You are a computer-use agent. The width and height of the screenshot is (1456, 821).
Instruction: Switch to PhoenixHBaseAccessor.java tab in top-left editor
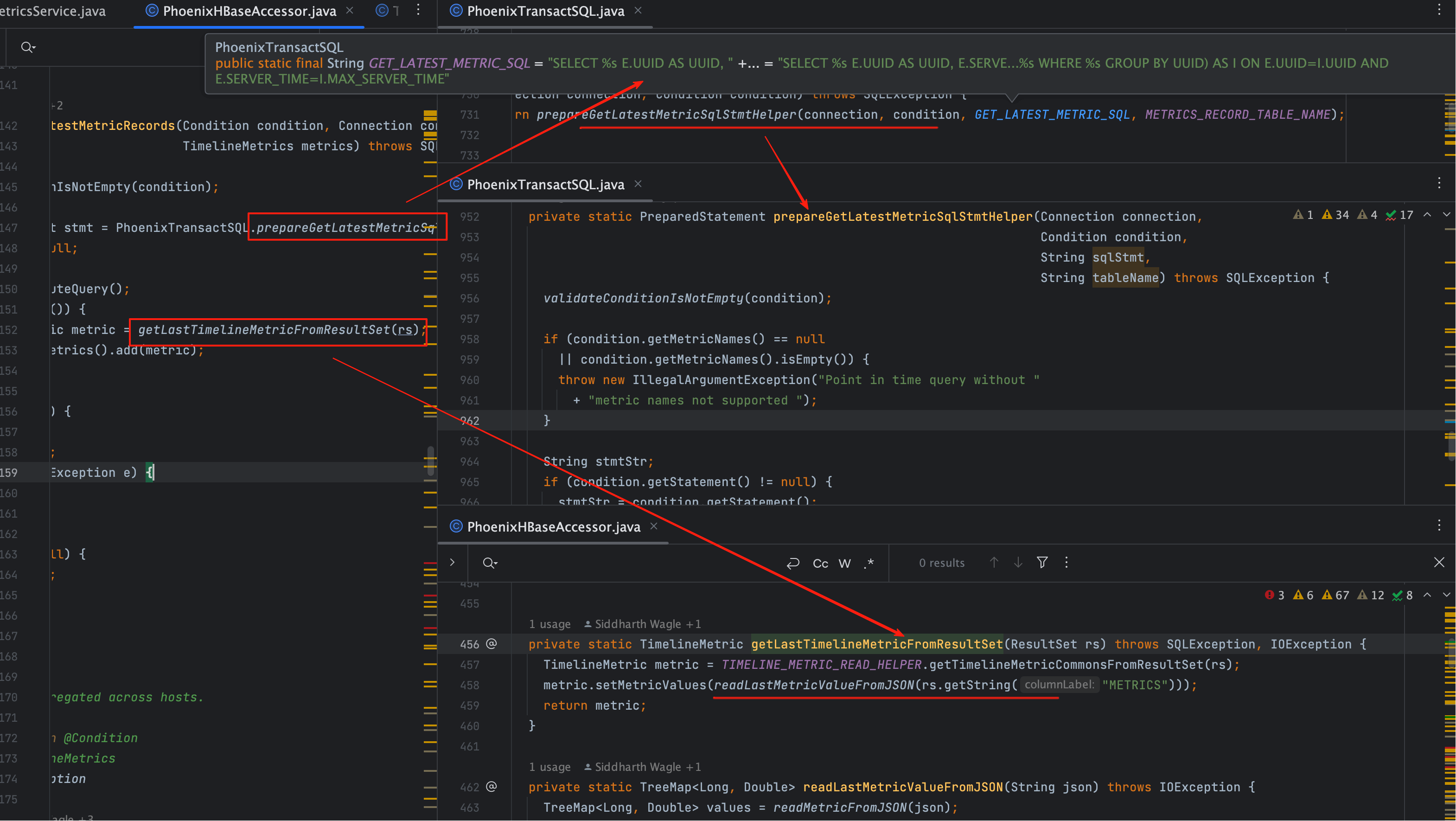tap(249, 11)
